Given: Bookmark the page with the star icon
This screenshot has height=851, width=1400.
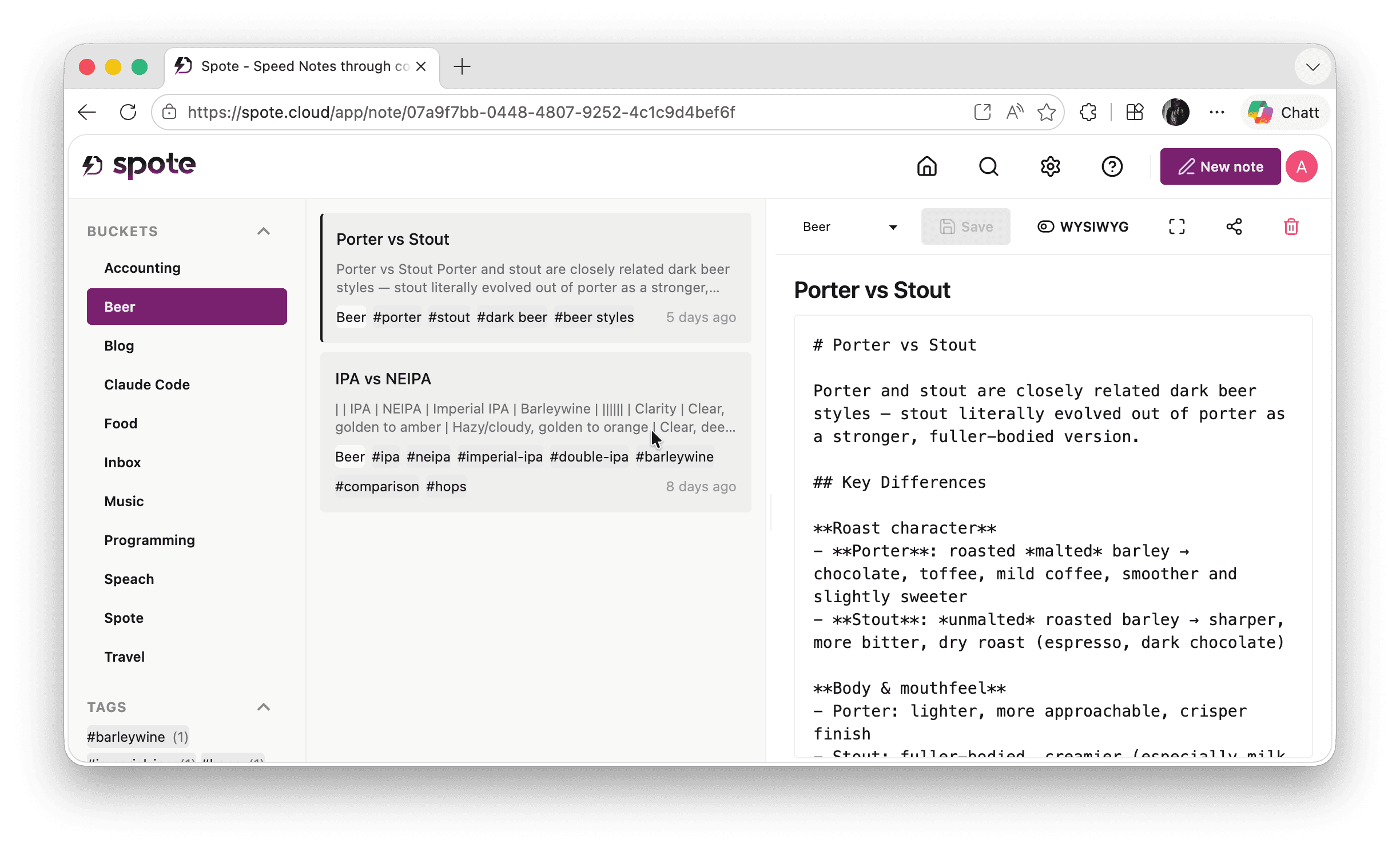Looking at the screenshot, I should pos(1047,112).
